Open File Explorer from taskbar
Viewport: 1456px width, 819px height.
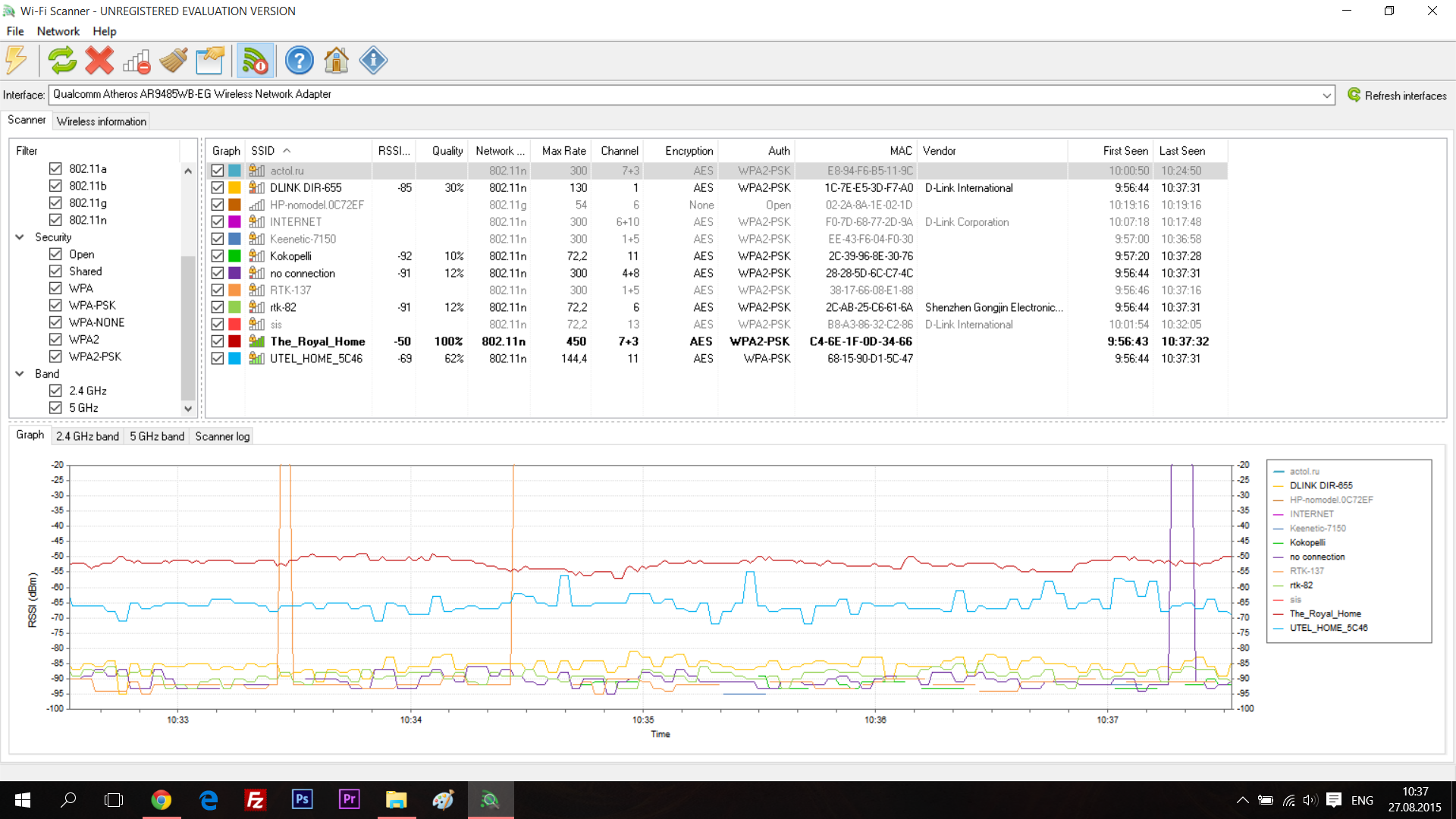396,800
